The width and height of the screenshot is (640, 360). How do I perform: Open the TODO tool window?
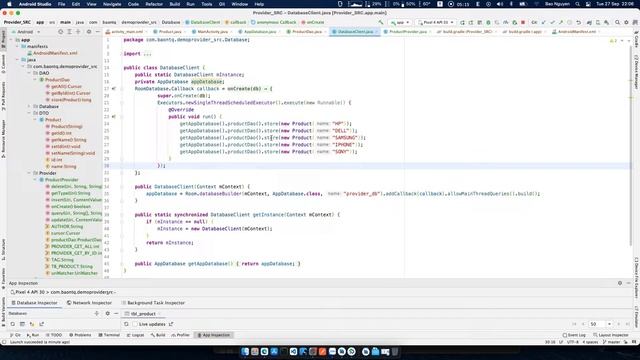54,335
